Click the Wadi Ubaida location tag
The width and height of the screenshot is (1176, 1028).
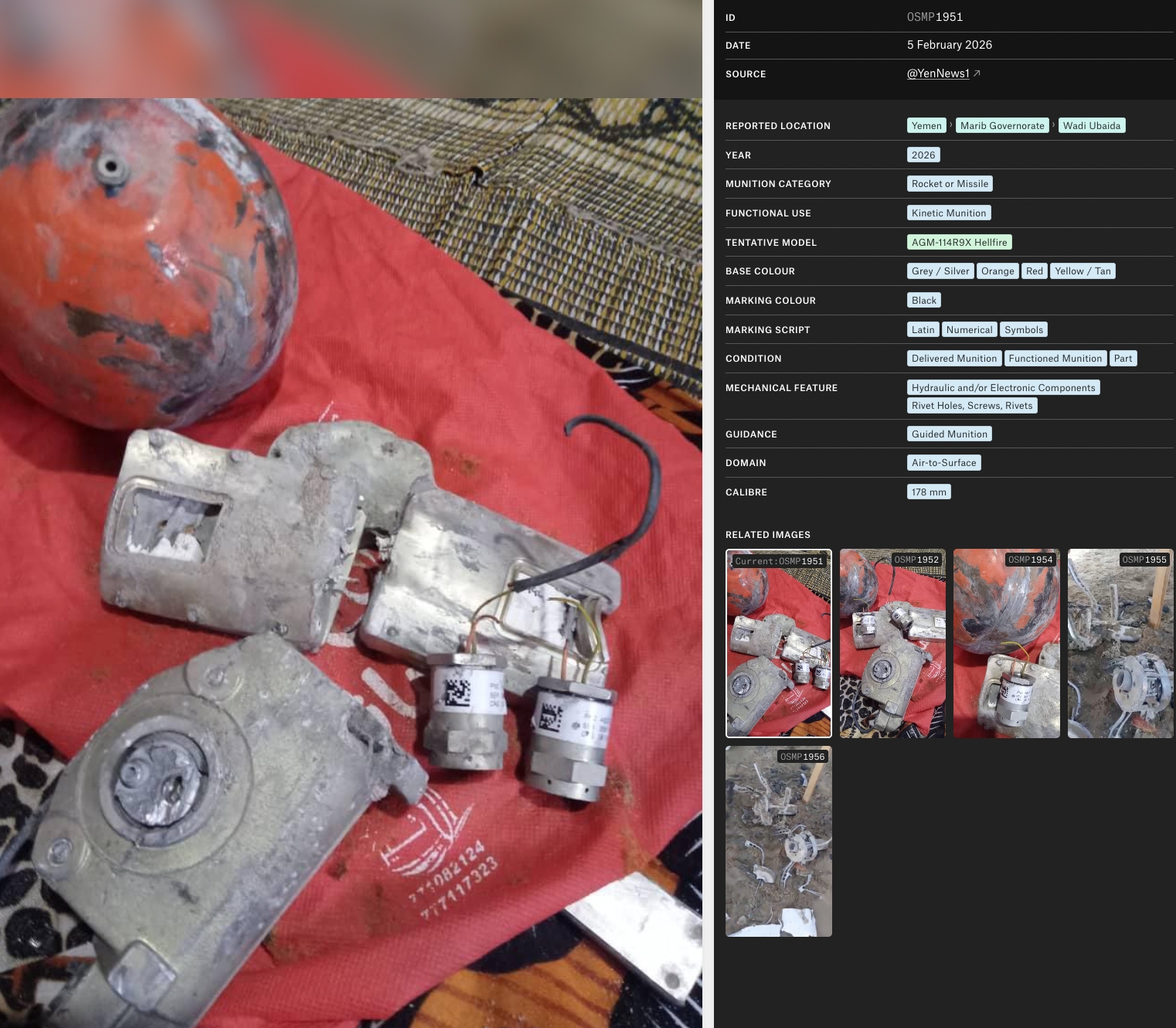tap(1091, 125)
